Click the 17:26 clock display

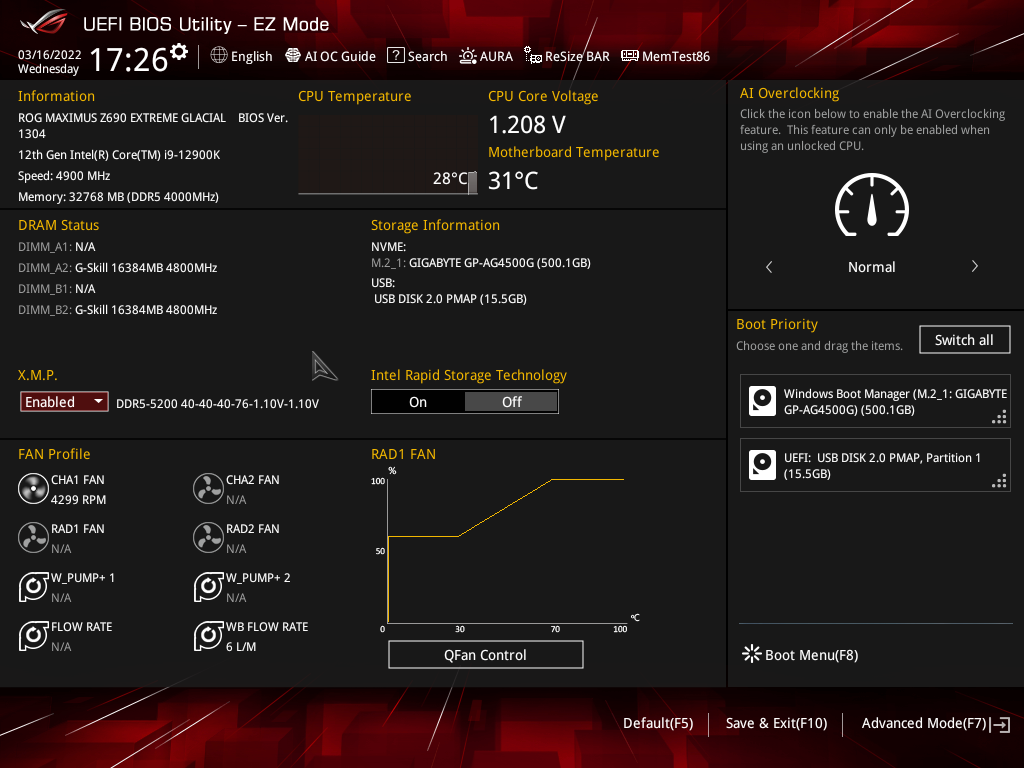pyautogui.click(x=129, y=59)
